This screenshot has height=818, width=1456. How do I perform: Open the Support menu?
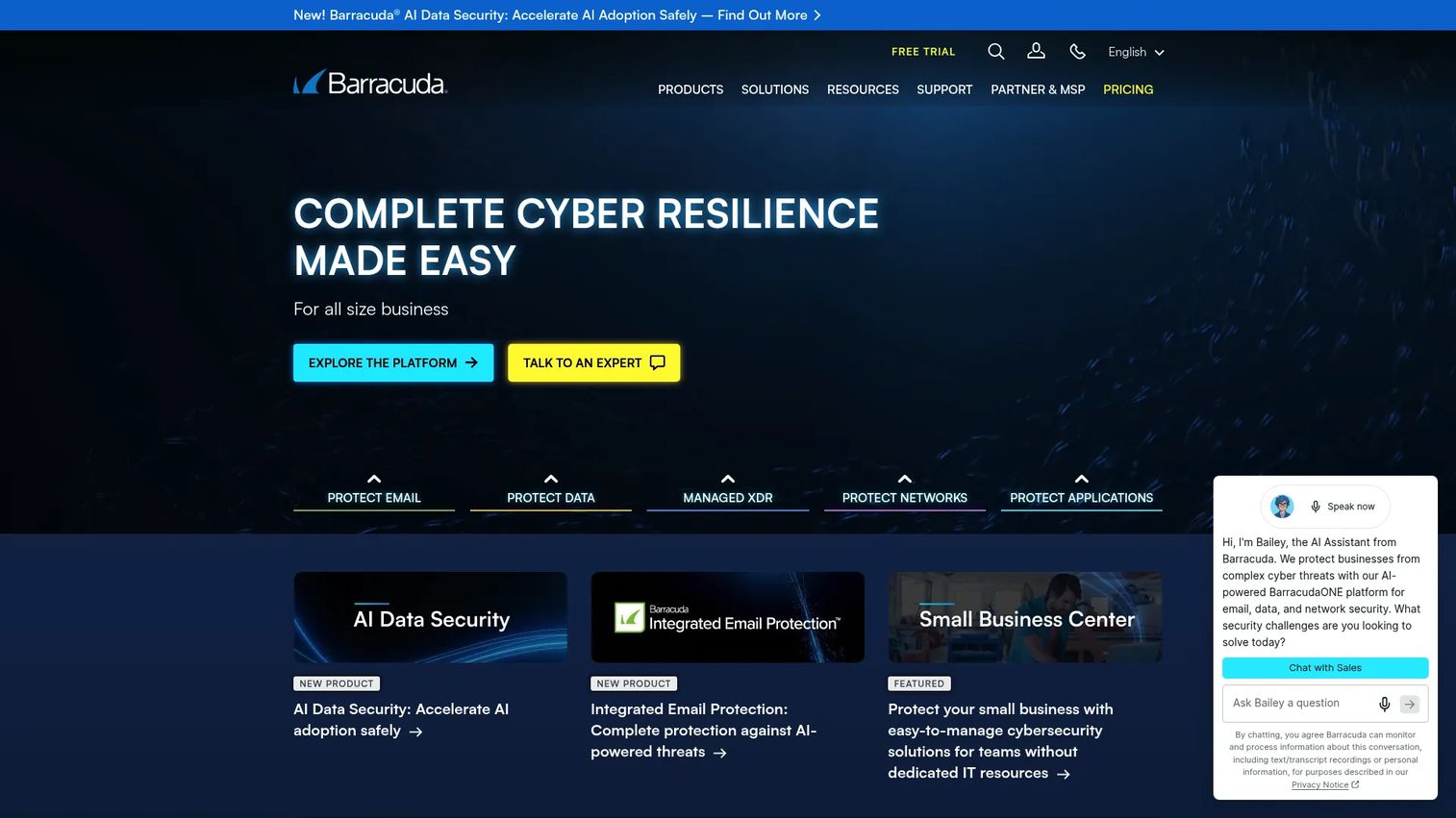coord(944,89)
